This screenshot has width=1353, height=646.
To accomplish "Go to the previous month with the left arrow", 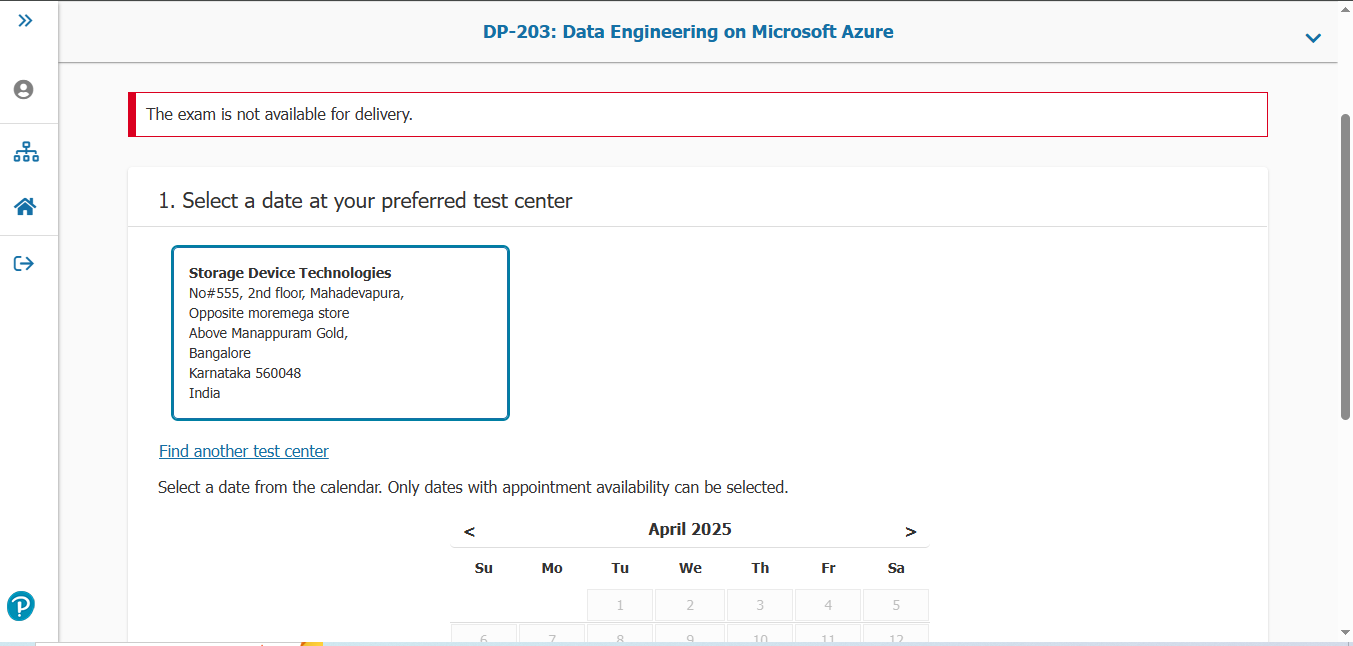I will coord(469,531).
